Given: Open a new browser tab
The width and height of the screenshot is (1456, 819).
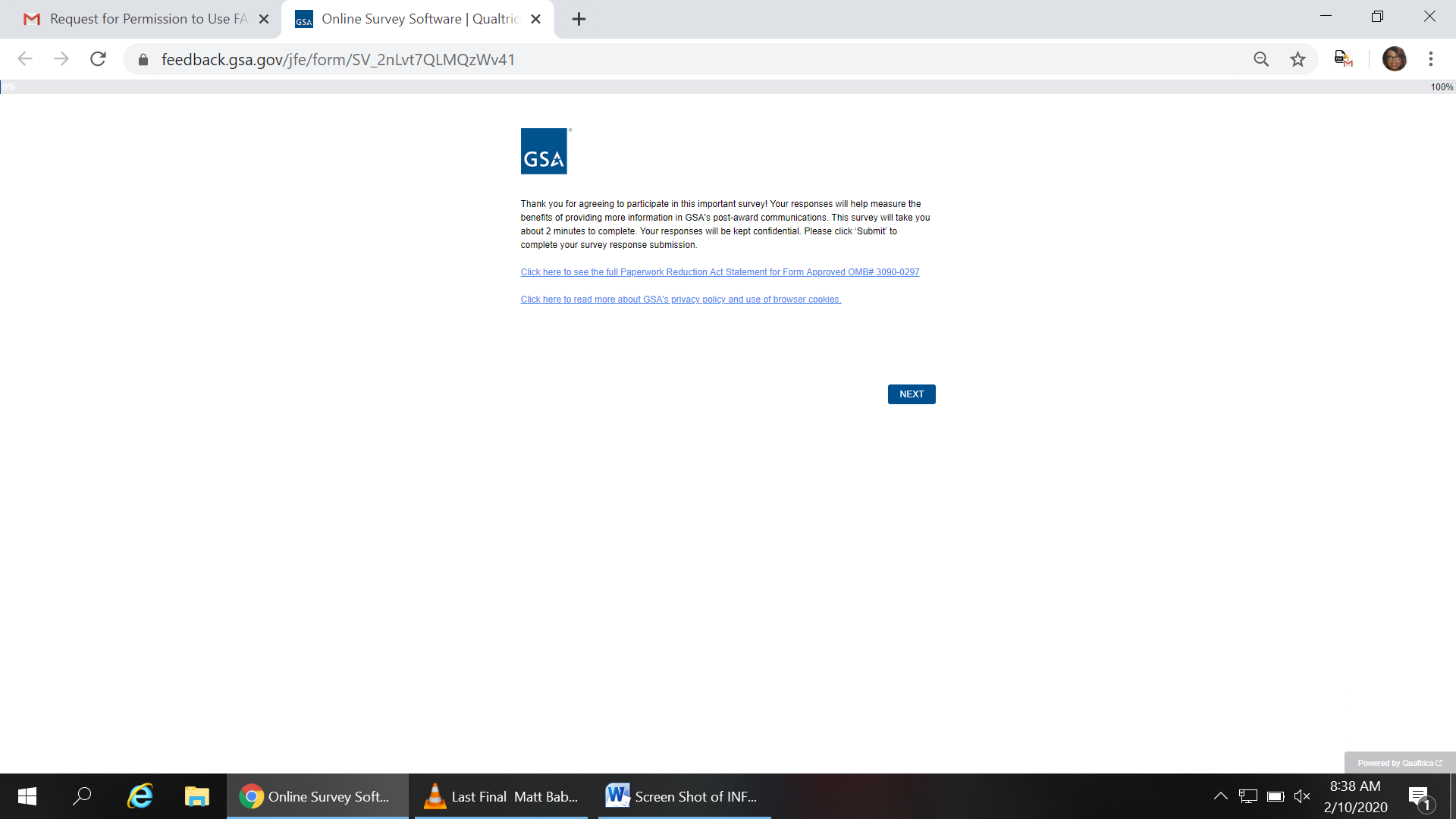Looking at the screenshot, I should (x=579, y=19).
